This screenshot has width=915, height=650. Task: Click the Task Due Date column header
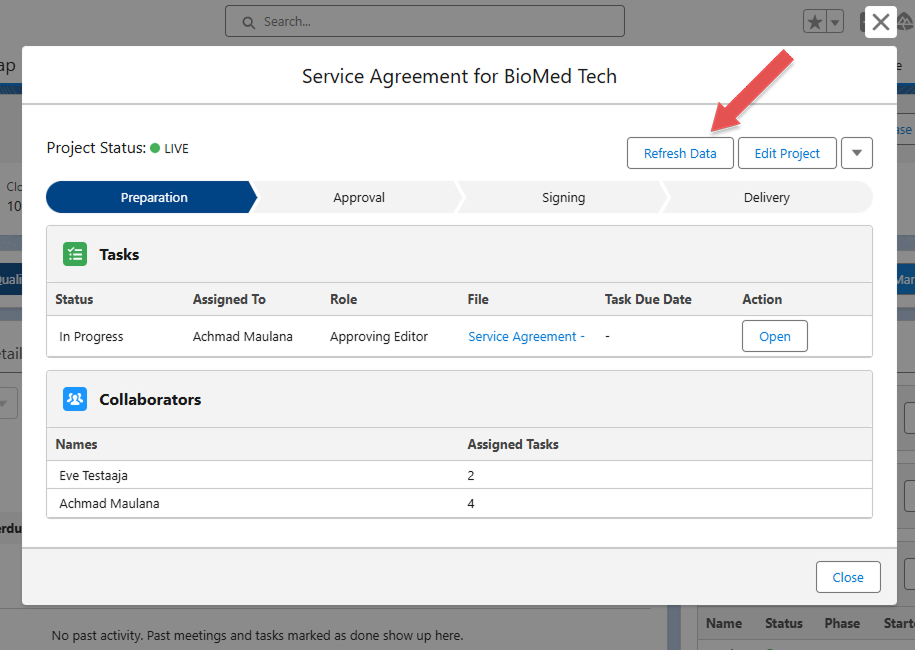click(648, 299)
